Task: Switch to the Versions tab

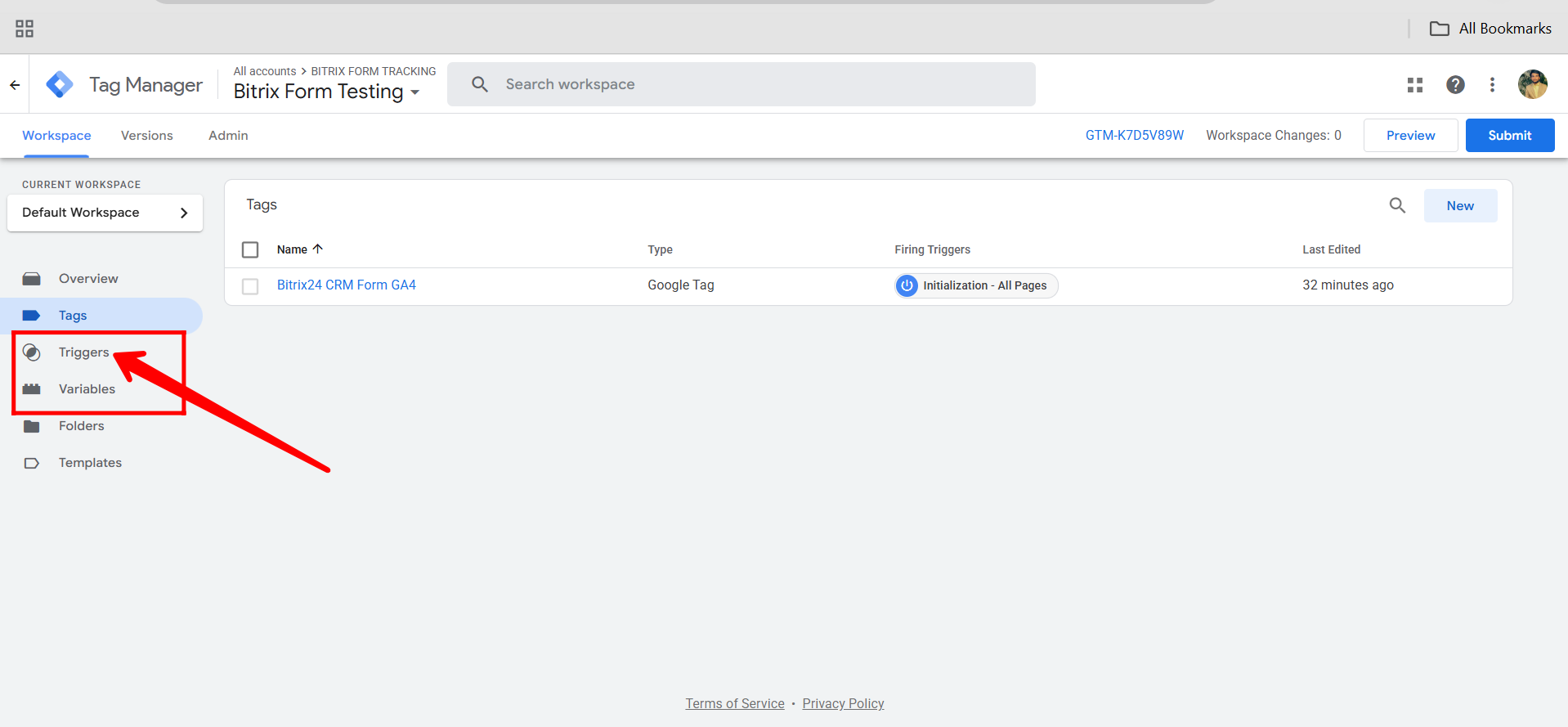Action: tap(147, 136)
